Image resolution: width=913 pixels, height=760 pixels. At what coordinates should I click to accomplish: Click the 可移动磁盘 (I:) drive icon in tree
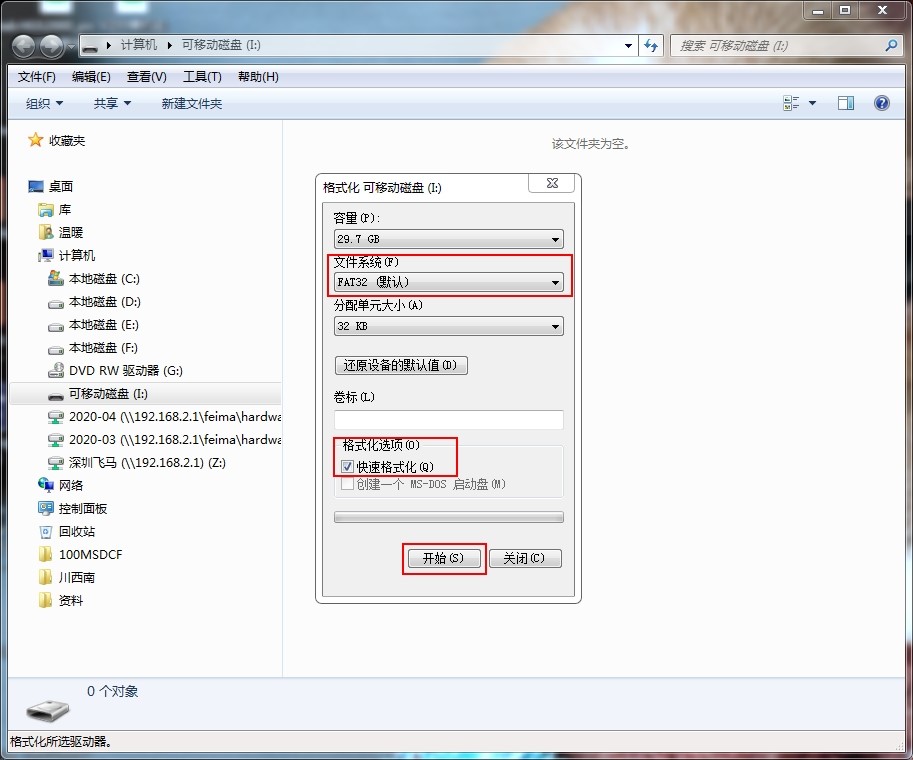click(56, 395)
